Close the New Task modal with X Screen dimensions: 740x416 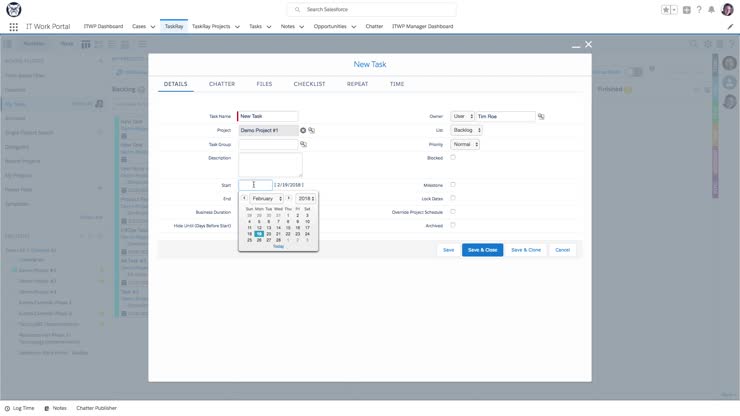(589, 44)
